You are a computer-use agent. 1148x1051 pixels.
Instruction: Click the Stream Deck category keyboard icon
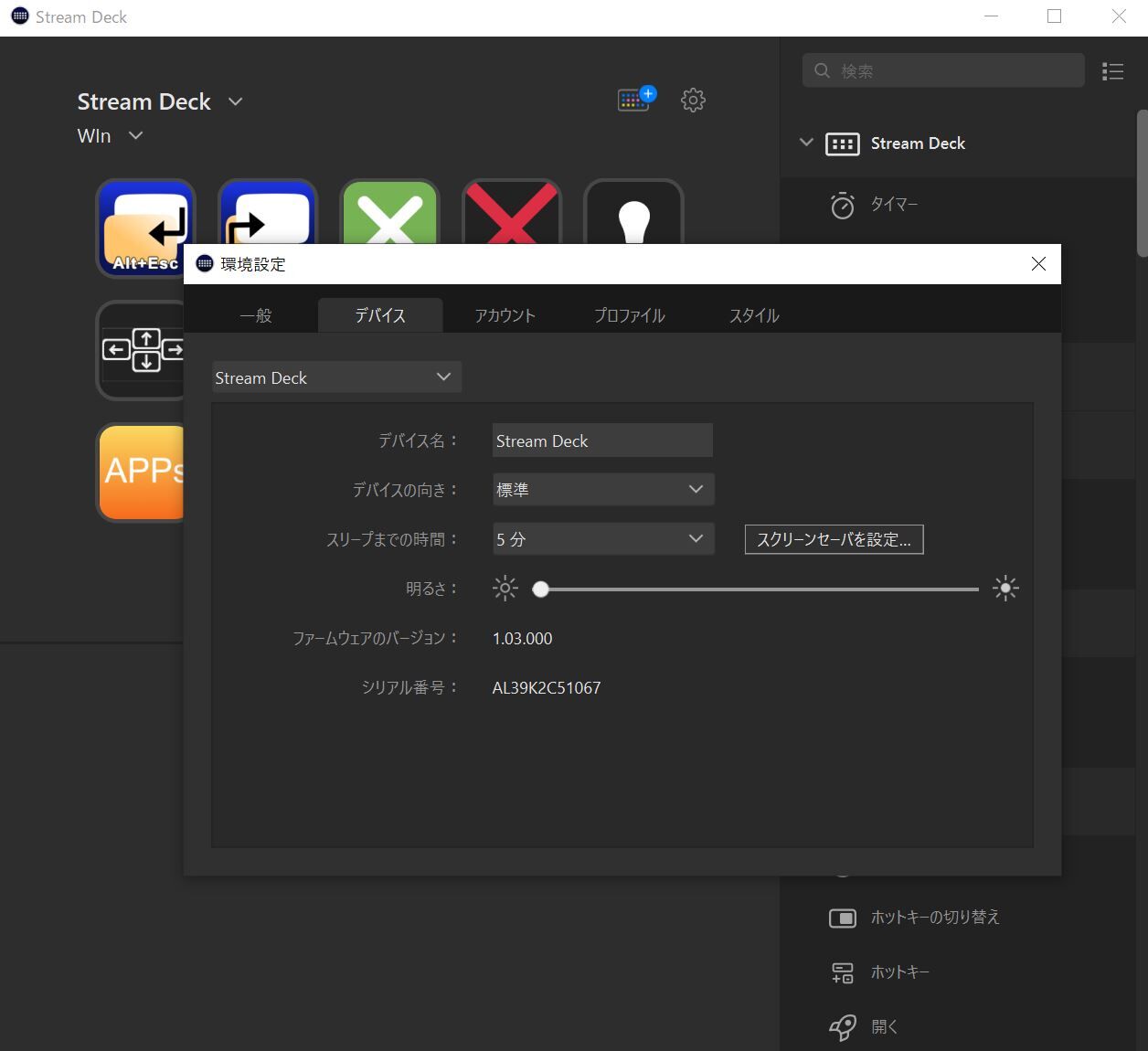coord(842,143)
